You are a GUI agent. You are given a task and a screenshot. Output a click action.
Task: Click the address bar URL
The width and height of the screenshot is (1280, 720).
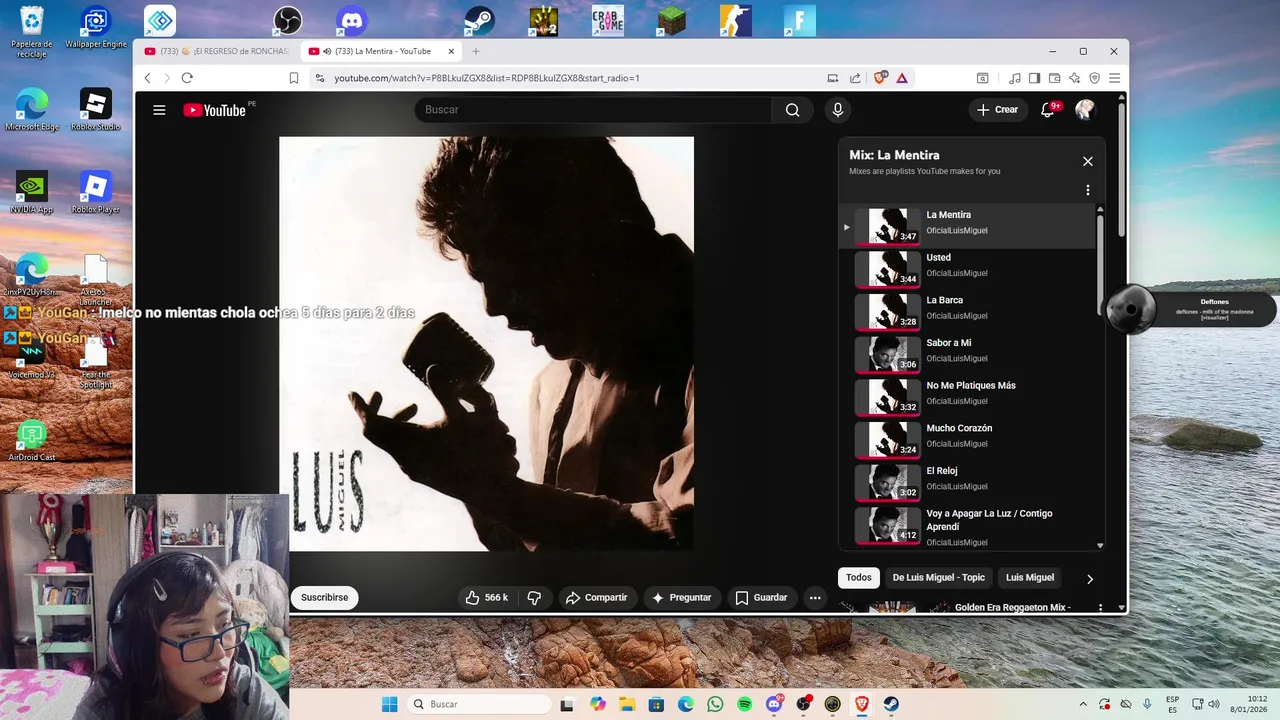point(487,78)
